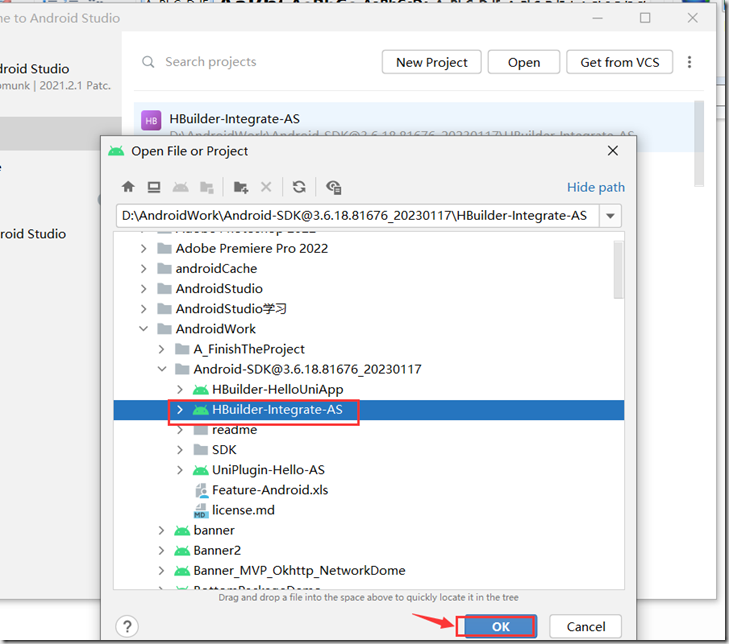Cancel the Open File dialog
Screen dimensions: 729x644
pos(585,626)
